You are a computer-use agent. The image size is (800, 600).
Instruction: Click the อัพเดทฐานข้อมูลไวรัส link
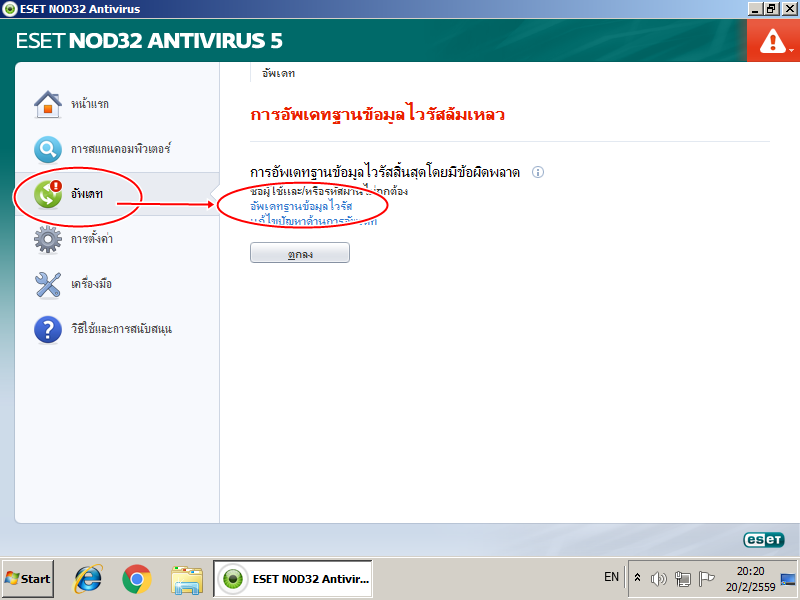(x=302, y=206)
